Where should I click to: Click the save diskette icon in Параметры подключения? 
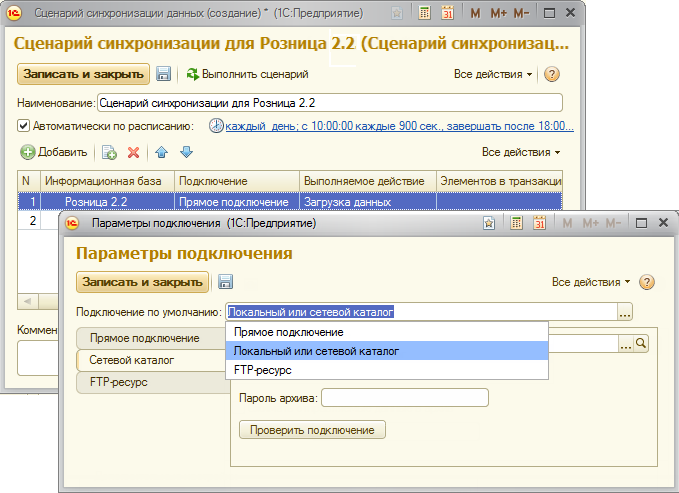pos(225,282)
